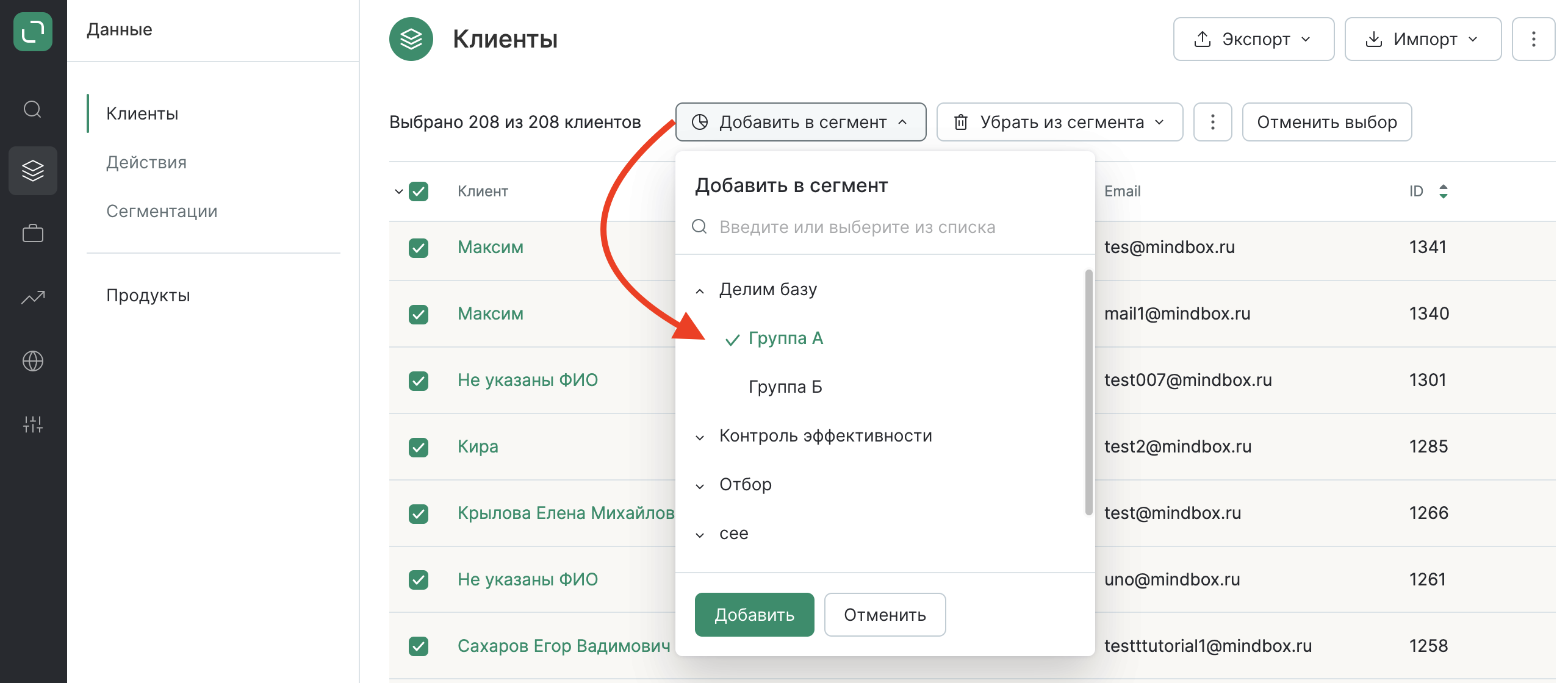
Task: Click the Клиент column header
Action: (483, 191)
